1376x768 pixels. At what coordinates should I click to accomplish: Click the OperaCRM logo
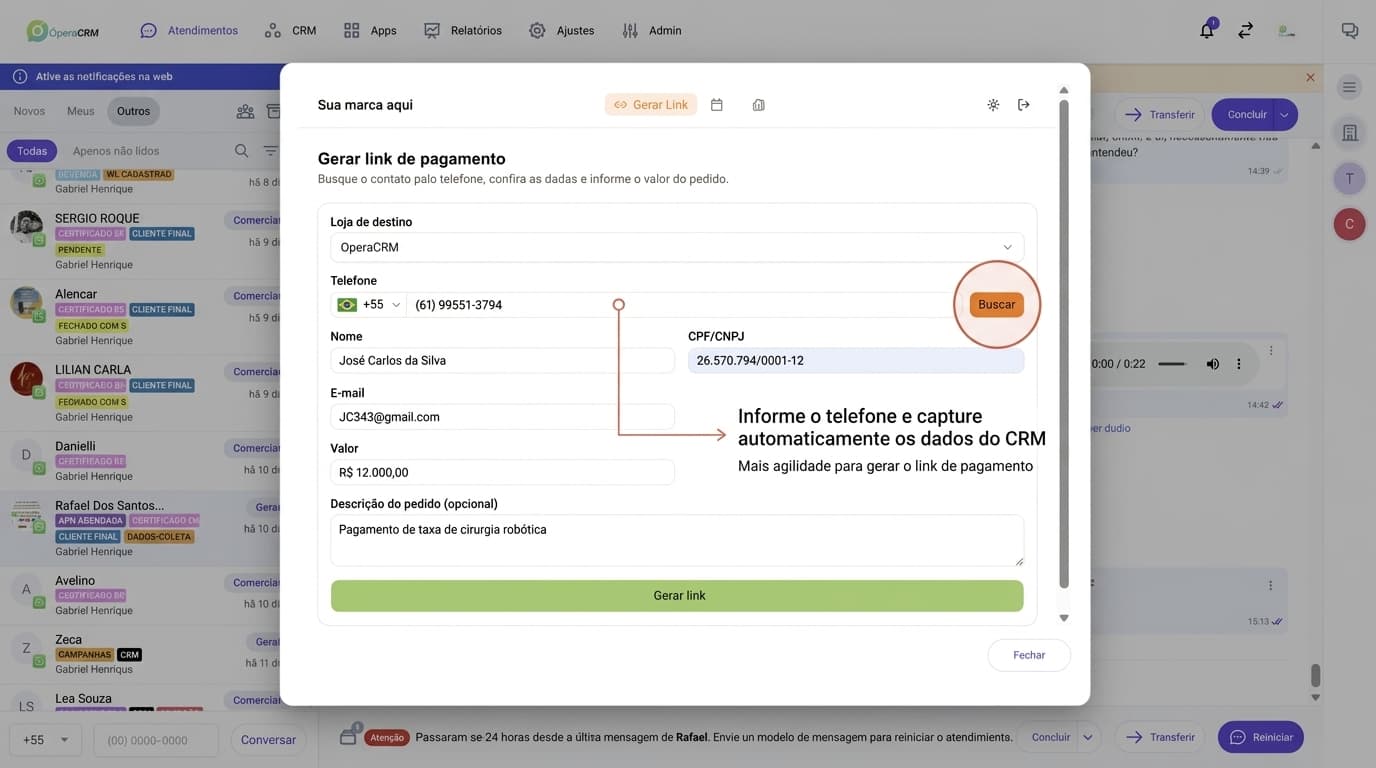63,31
